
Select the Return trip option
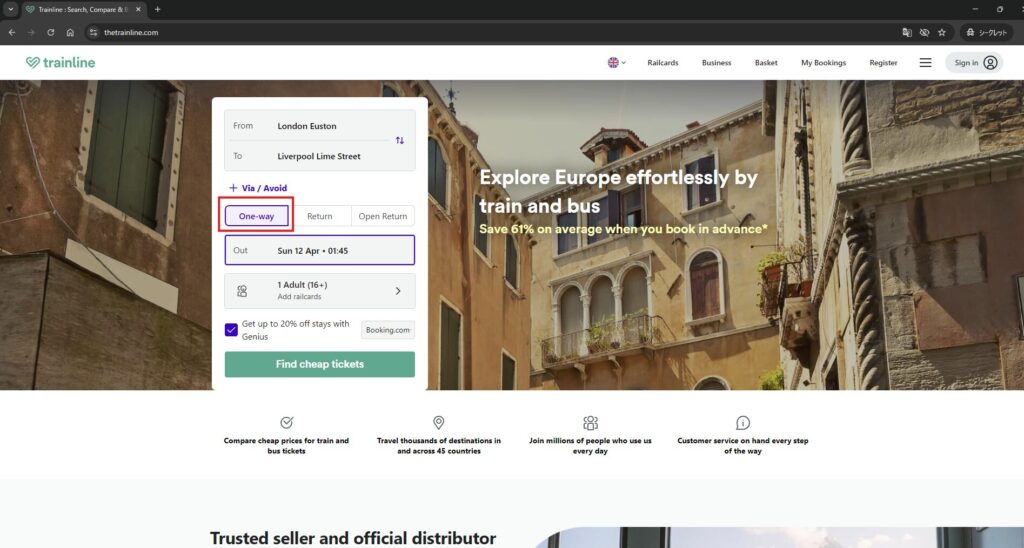[320, 216]
